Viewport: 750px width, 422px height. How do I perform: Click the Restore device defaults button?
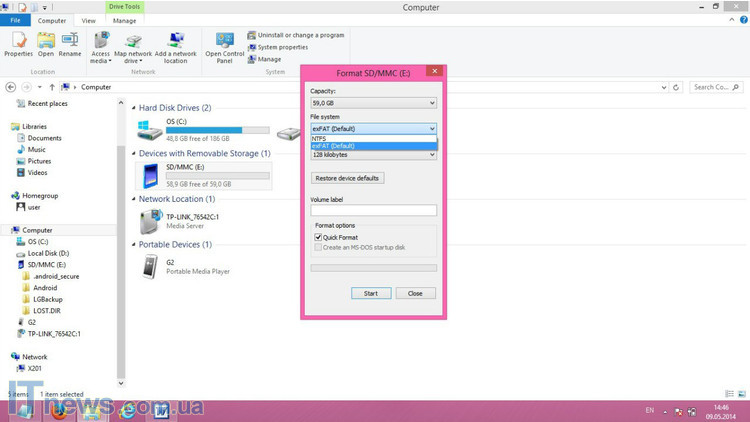(347, 178)
